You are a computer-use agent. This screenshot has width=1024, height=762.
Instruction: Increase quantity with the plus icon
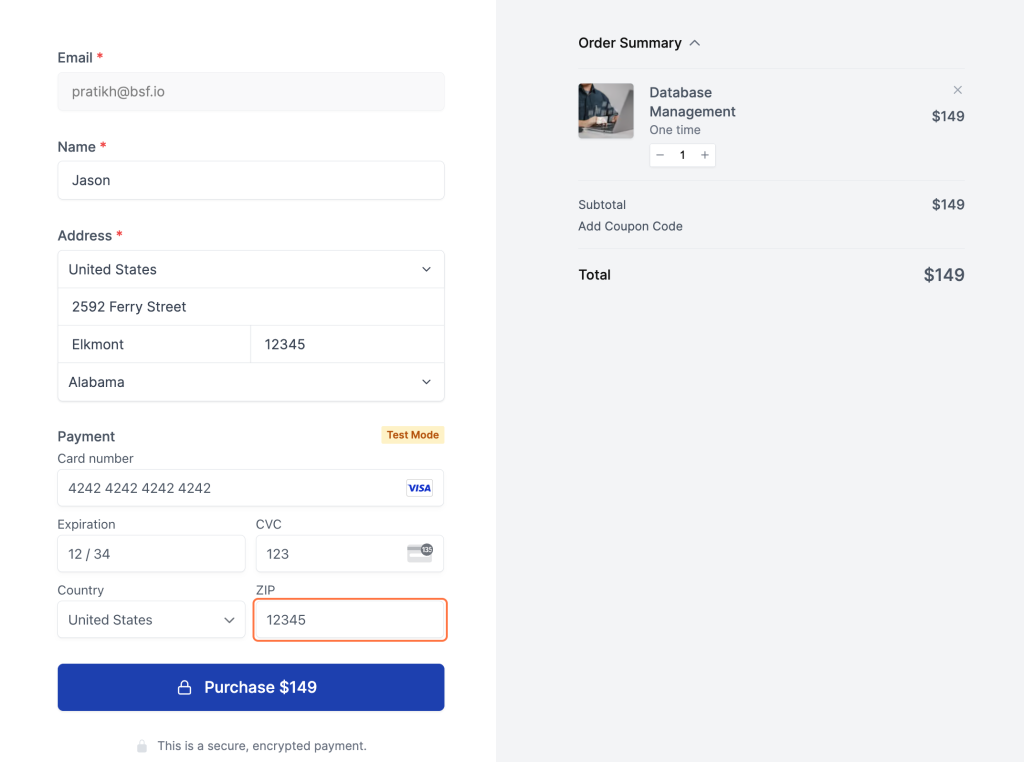pos(705,155)
